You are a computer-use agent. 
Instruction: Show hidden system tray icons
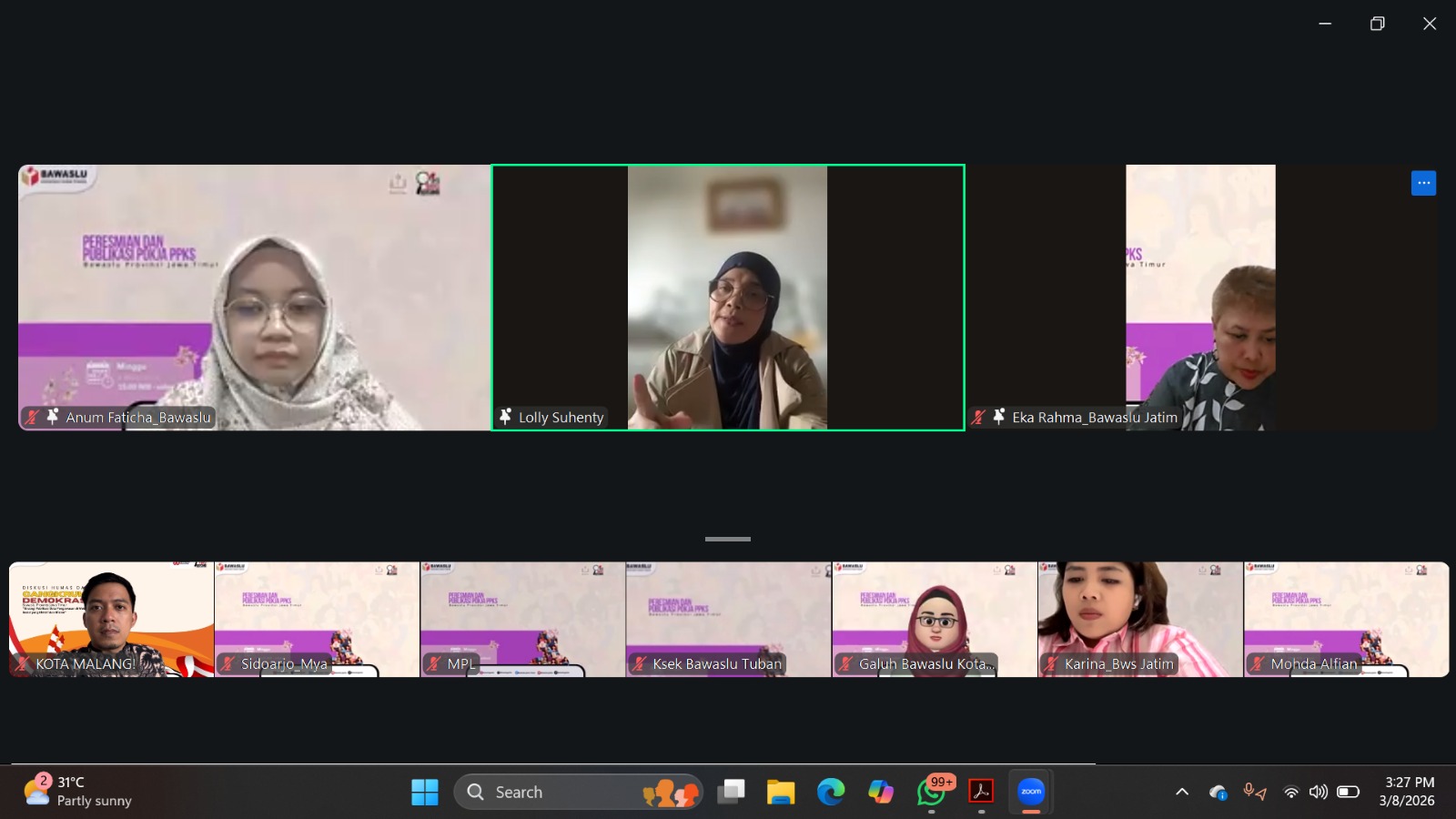tap(1182, 792)
